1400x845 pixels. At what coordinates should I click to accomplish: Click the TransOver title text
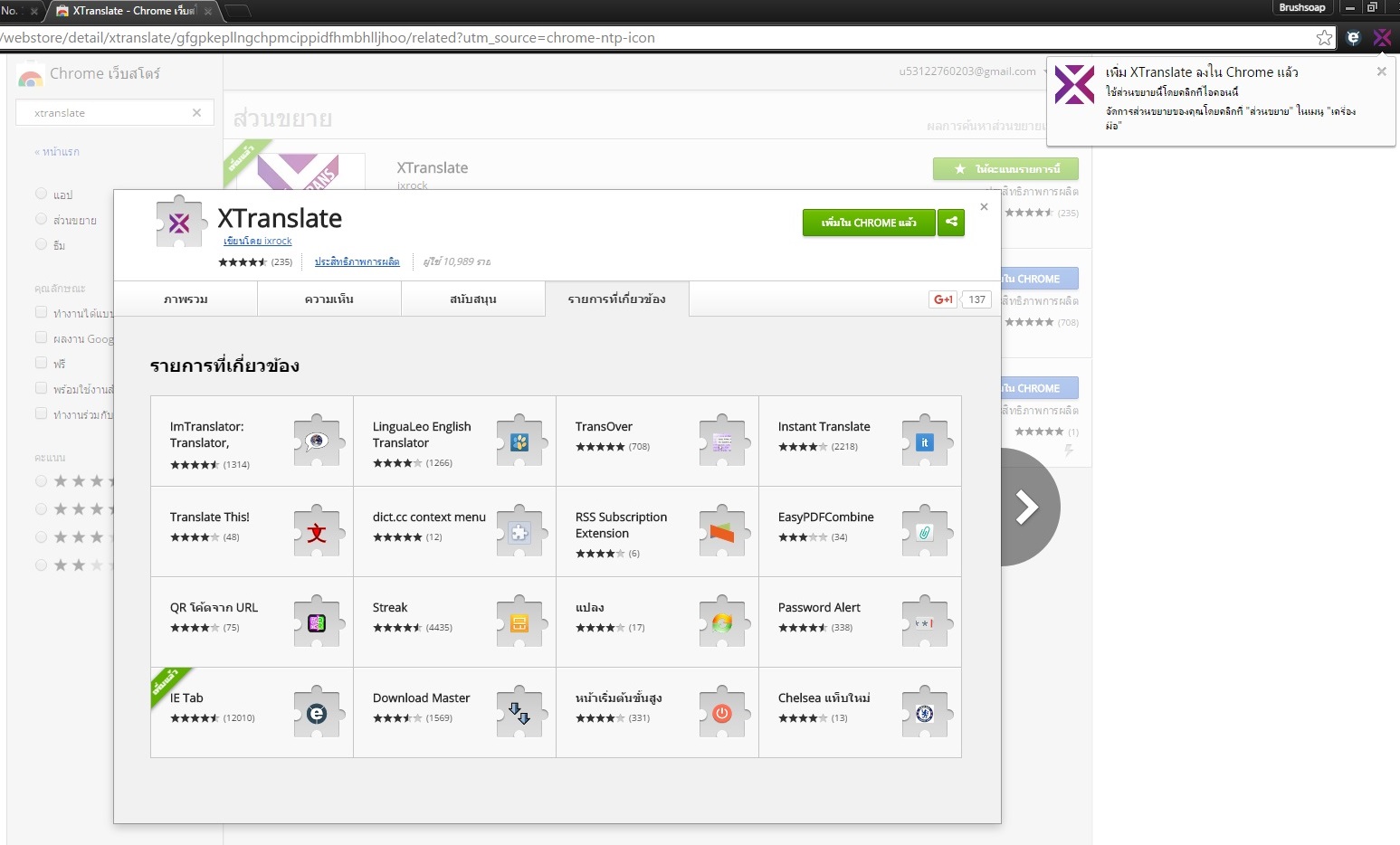(x=604, y=427)
